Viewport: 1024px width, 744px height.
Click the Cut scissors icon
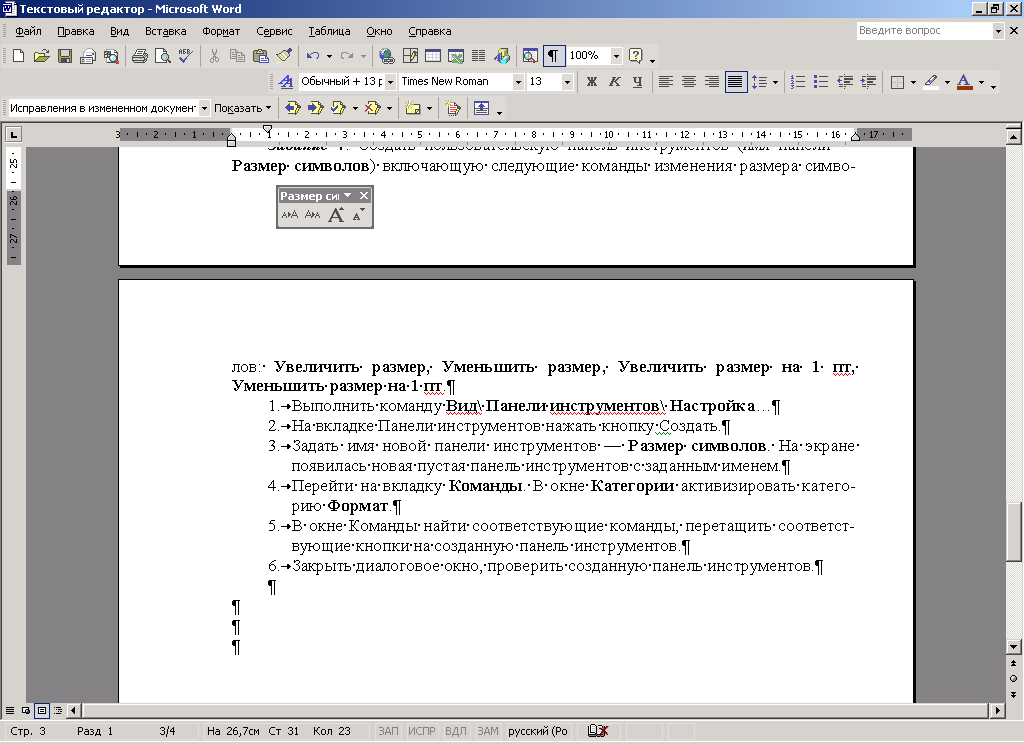[x=214, y=56]
